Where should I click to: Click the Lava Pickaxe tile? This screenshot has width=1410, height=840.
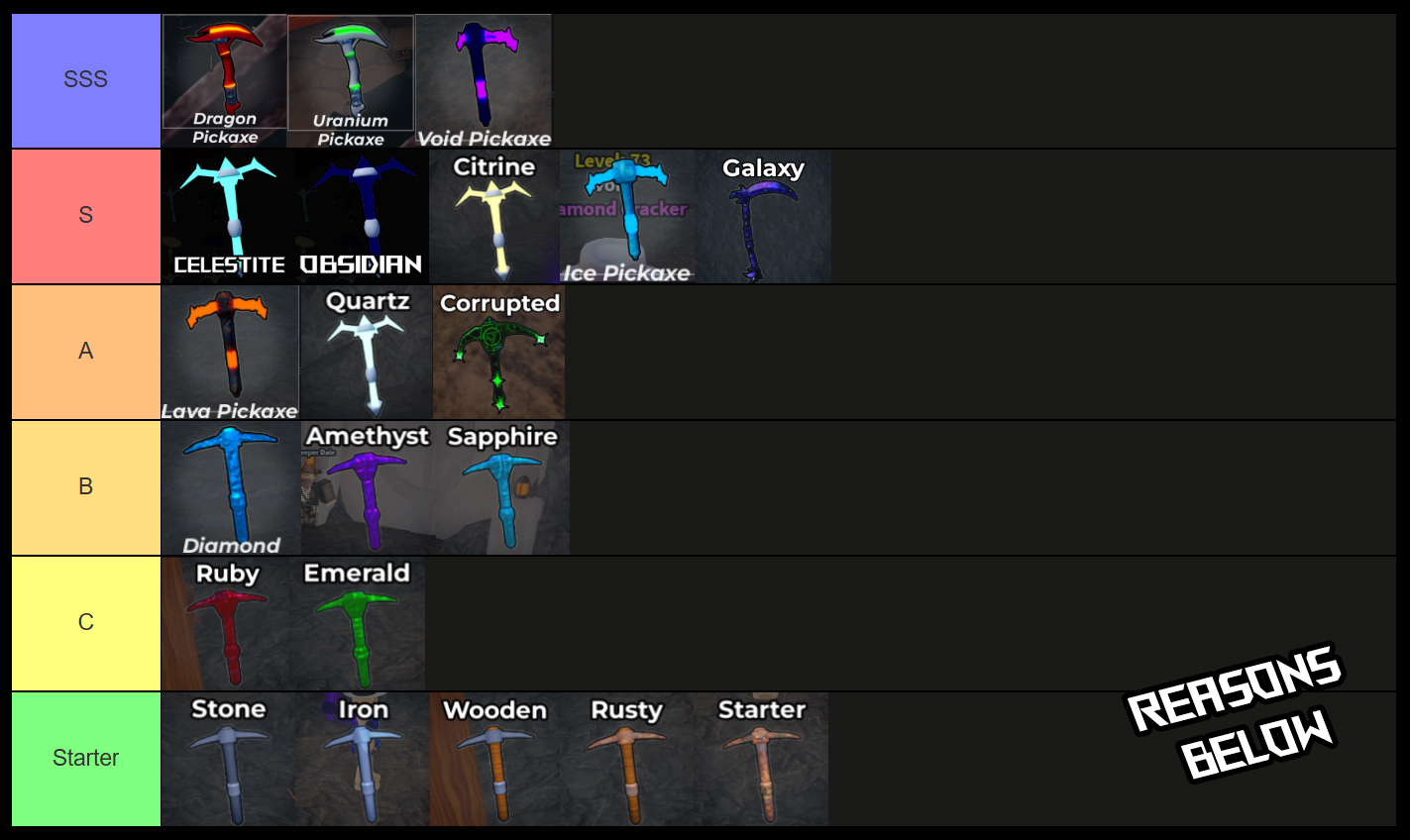point(230,353)
